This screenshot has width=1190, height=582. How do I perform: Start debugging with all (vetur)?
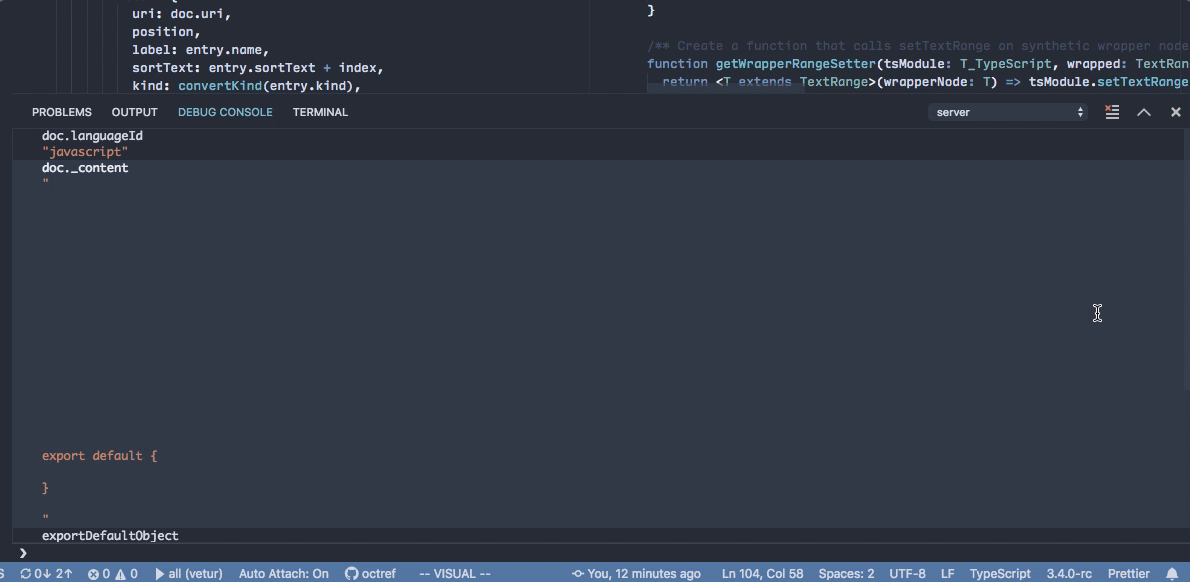189,574
